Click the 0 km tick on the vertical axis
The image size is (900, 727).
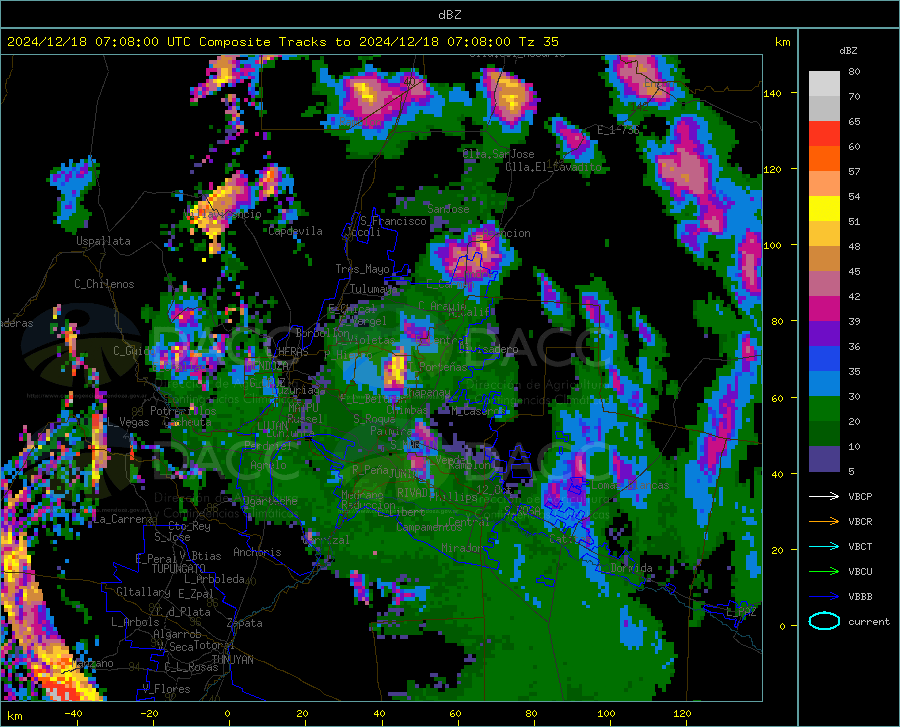(782, 626)
